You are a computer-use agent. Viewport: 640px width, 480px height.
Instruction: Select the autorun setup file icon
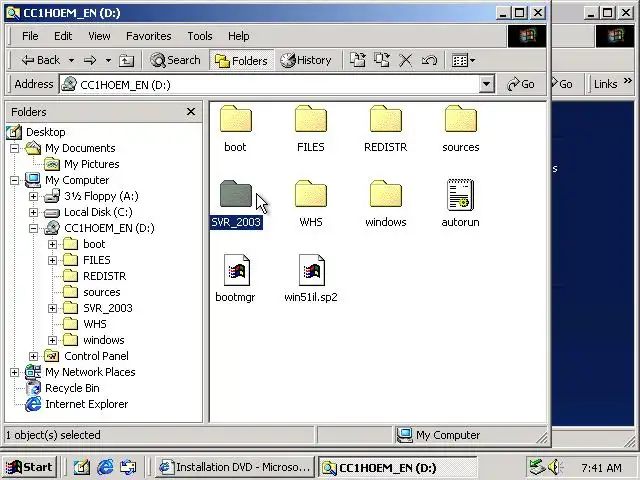point(460,195)
